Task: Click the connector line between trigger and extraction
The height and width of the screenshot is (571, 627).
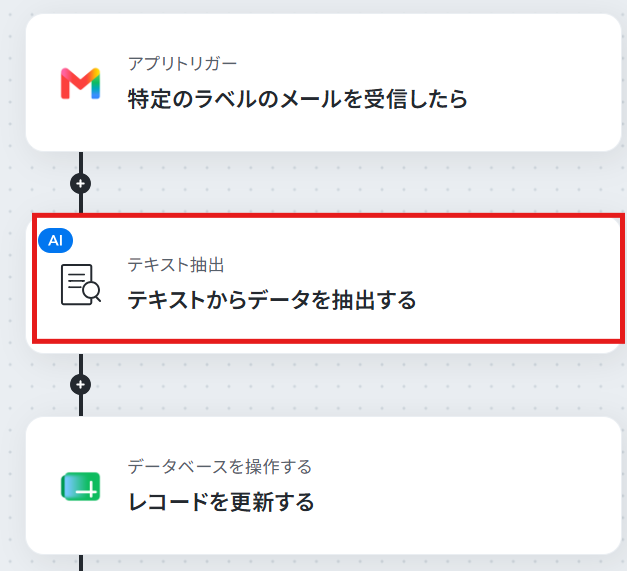Action: coord(81,162)
